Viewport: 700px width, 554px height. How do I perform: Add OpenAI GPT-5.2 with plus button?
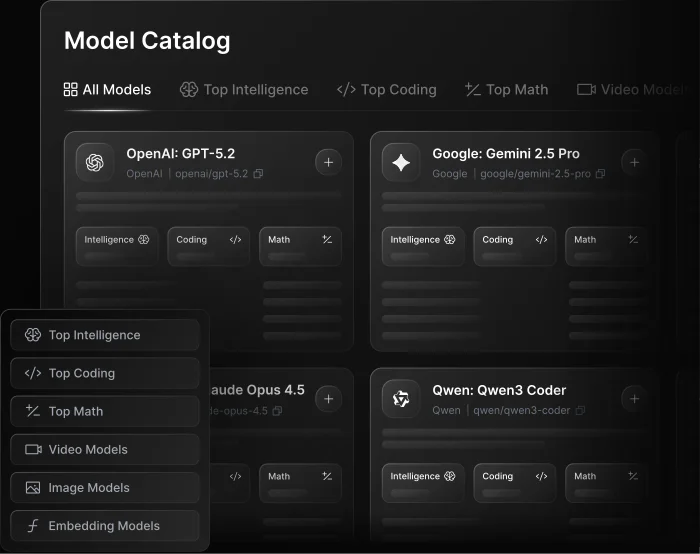point(328,162)
